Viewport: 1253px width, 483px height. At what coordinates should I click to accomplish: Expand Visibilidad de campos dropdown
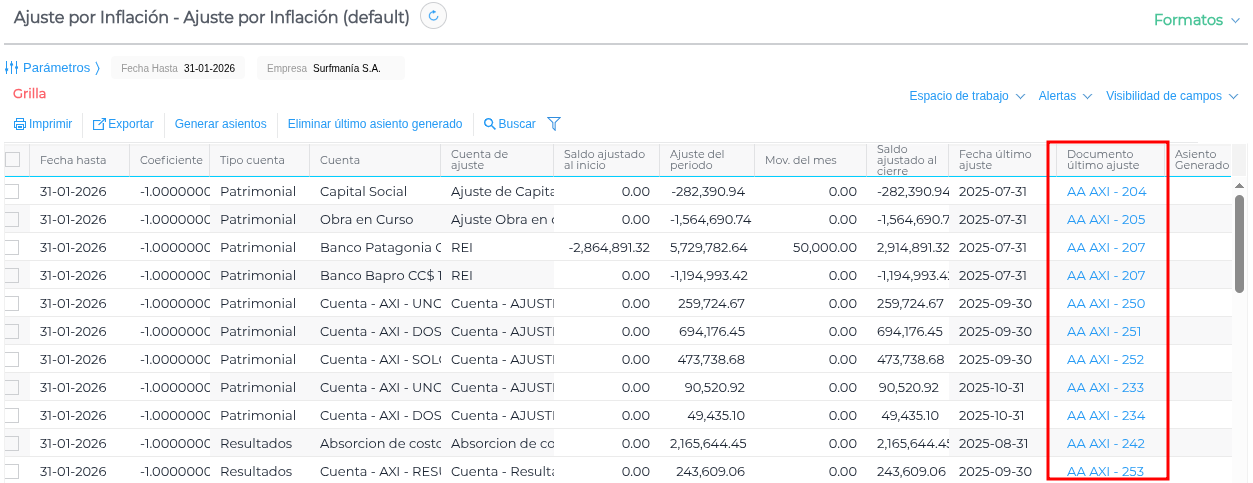(x=1171, y=96)
